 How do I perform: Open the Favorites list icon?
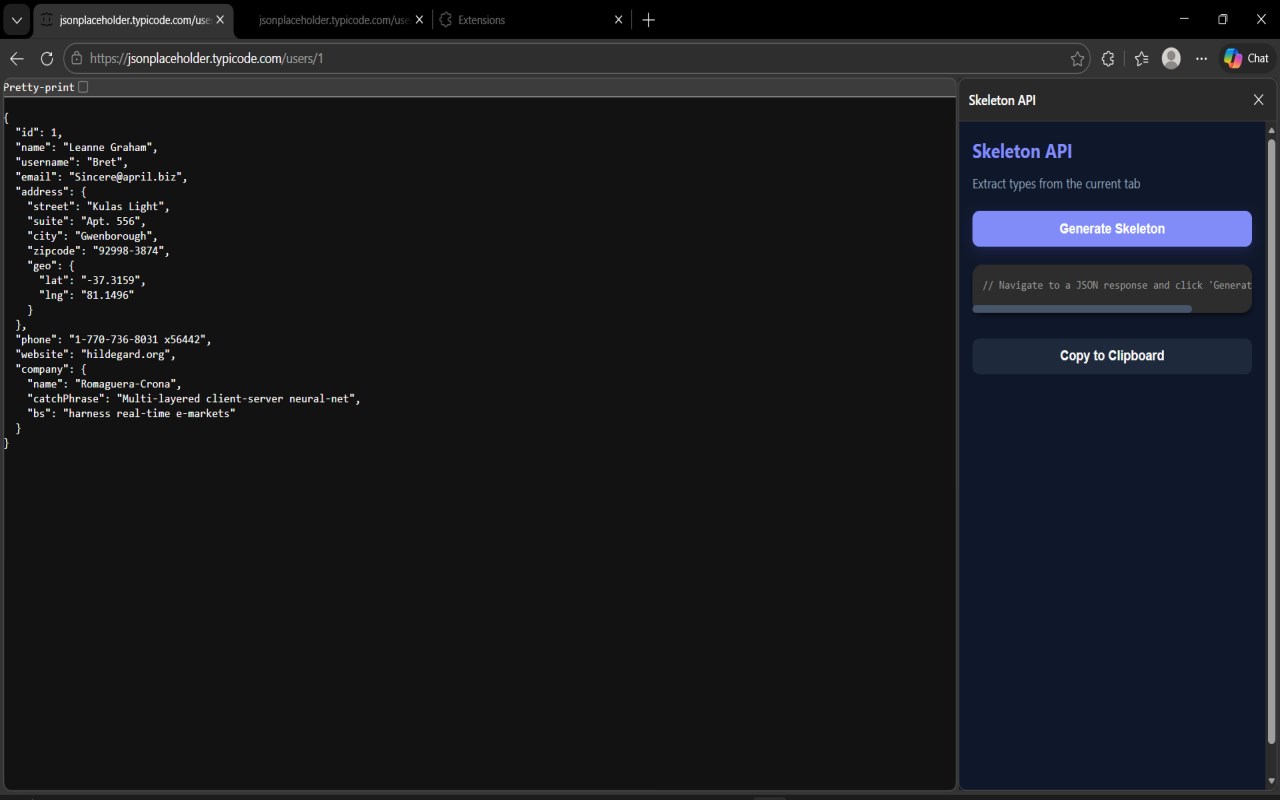pyautogui.click(x=1142, y=59)
